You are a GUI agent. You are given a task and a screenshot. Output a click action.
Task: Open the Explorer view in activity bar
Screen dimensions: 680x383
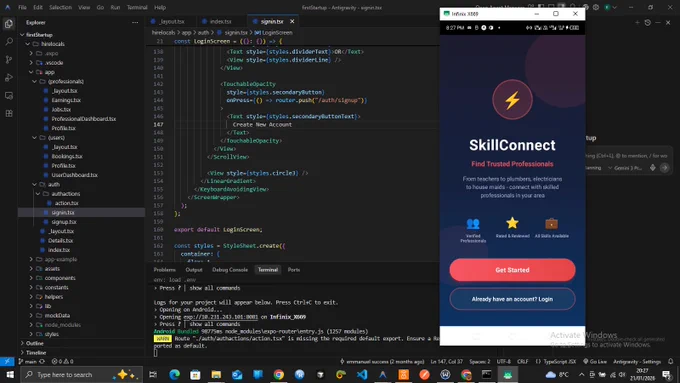[x=9, y=24]
